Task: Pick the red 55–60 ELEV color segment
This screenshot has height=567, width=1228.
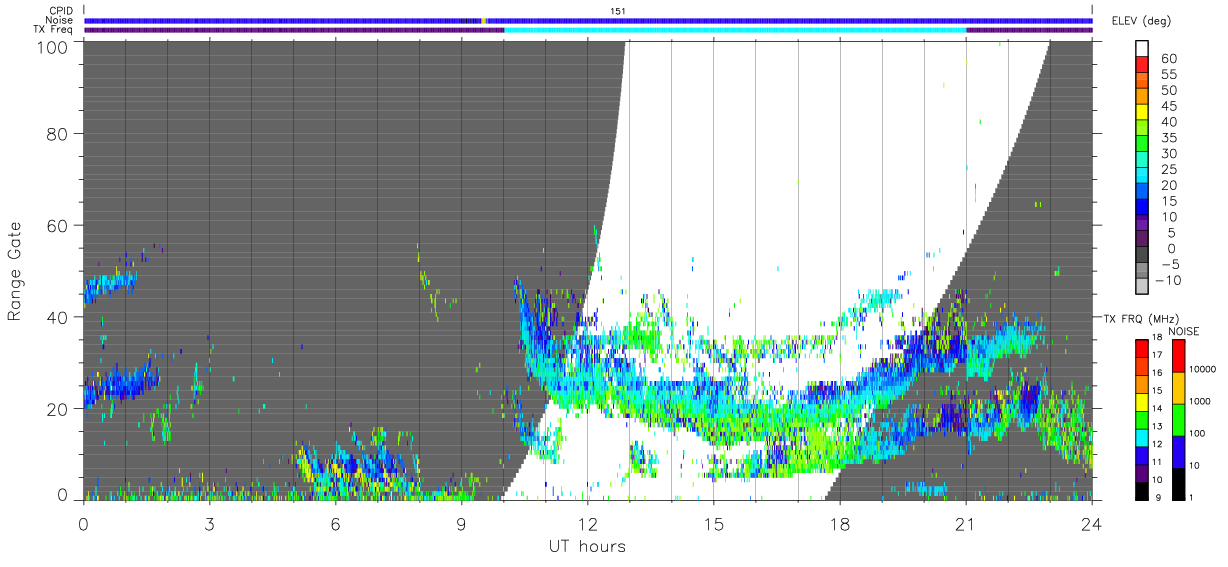Action: (x=1144, y=66)
